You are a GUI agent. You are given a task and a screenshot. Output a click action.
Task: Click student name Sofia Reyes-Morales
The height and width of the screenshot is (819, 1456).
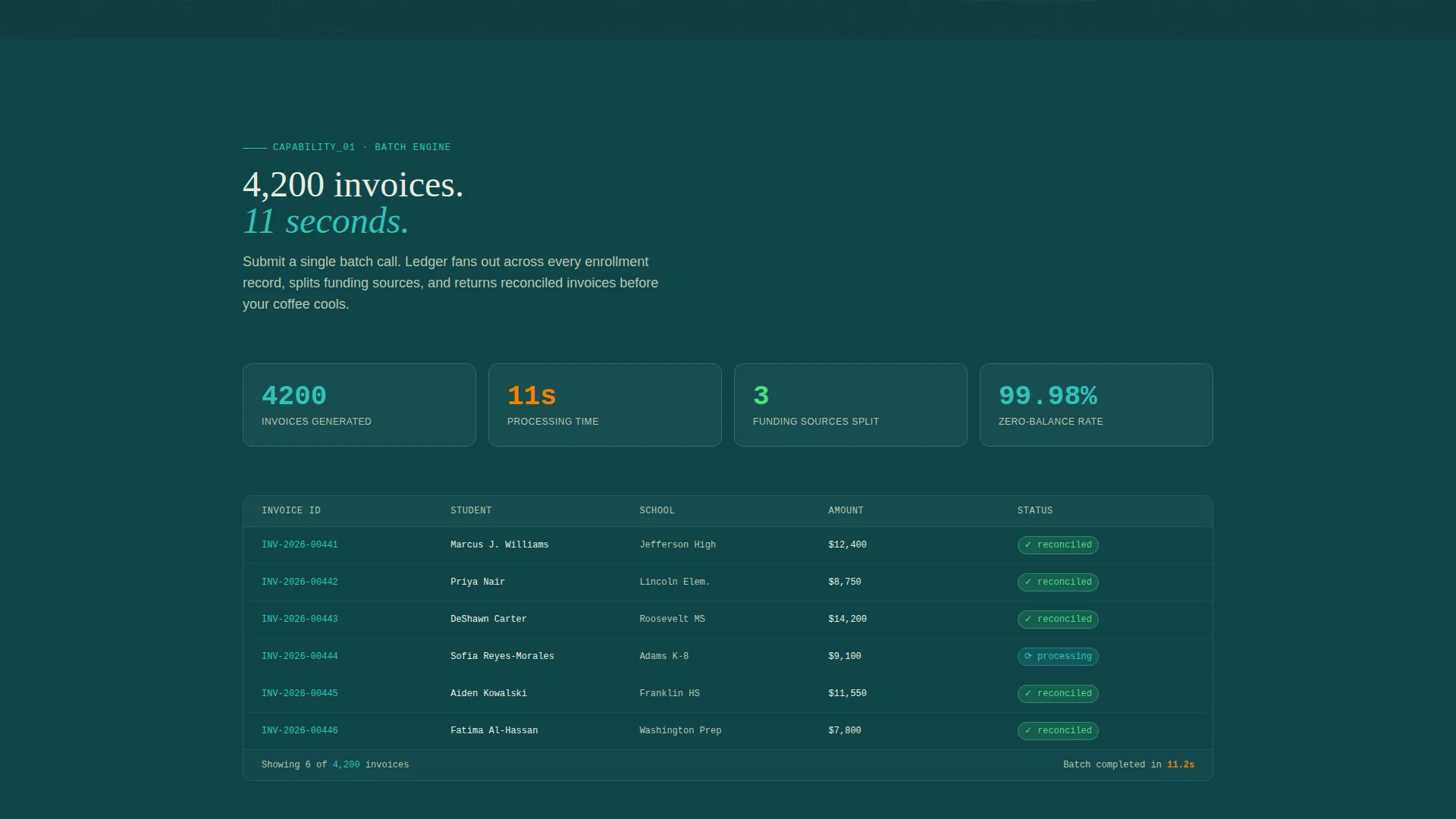click(x=502, y=656)
